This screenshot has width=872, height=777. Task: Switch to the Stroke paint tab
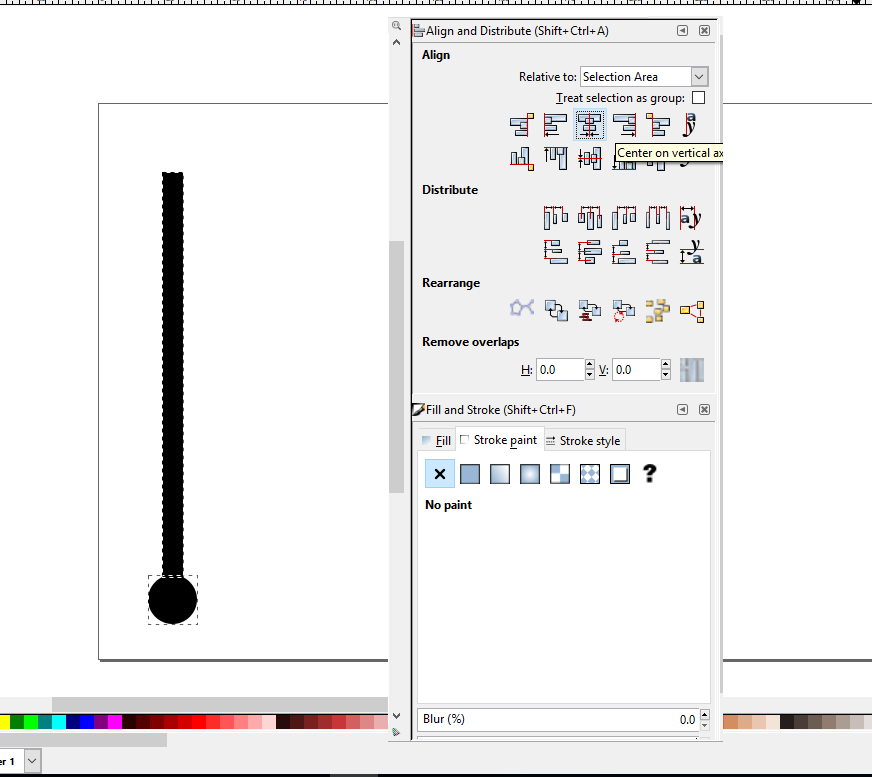499,440
